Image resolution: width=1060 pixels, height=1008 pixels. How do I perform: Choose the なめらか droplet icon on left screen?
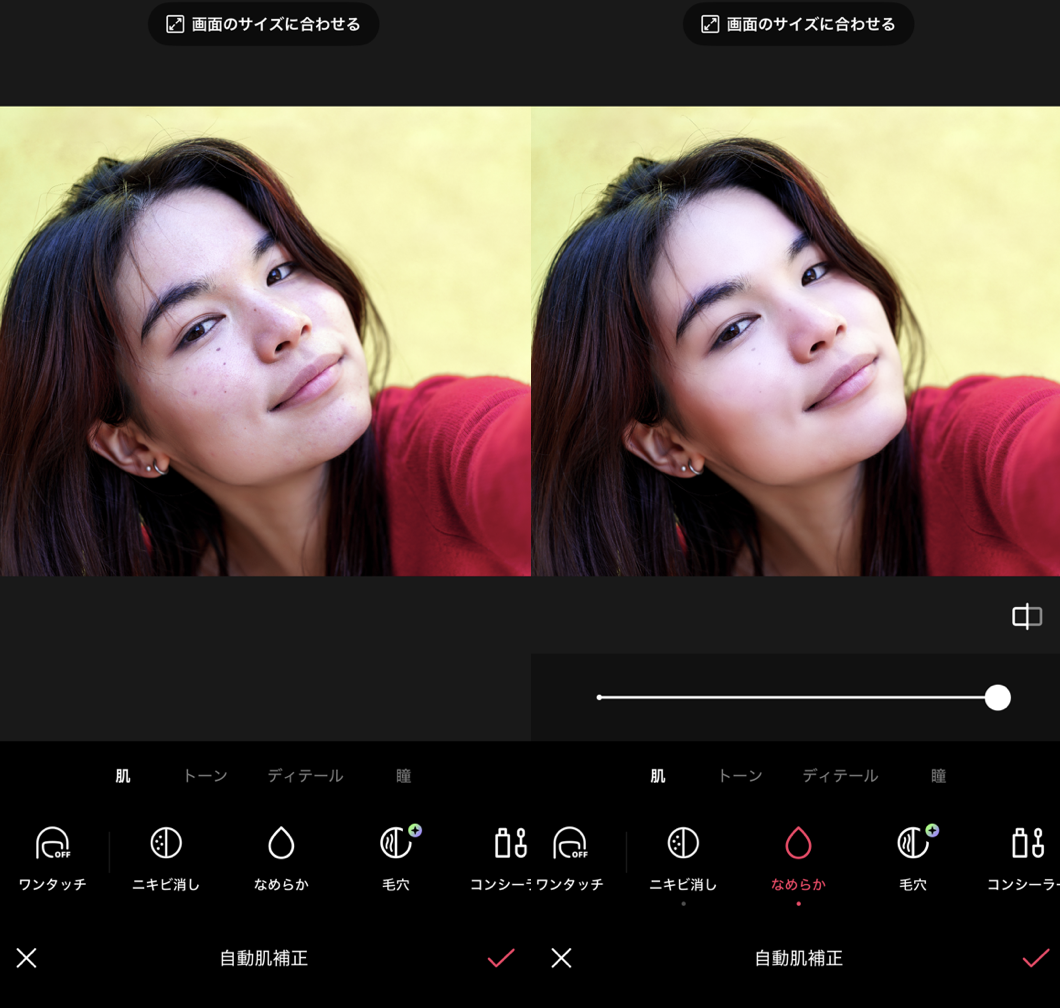pyautogui.click(x=281, y=844)
